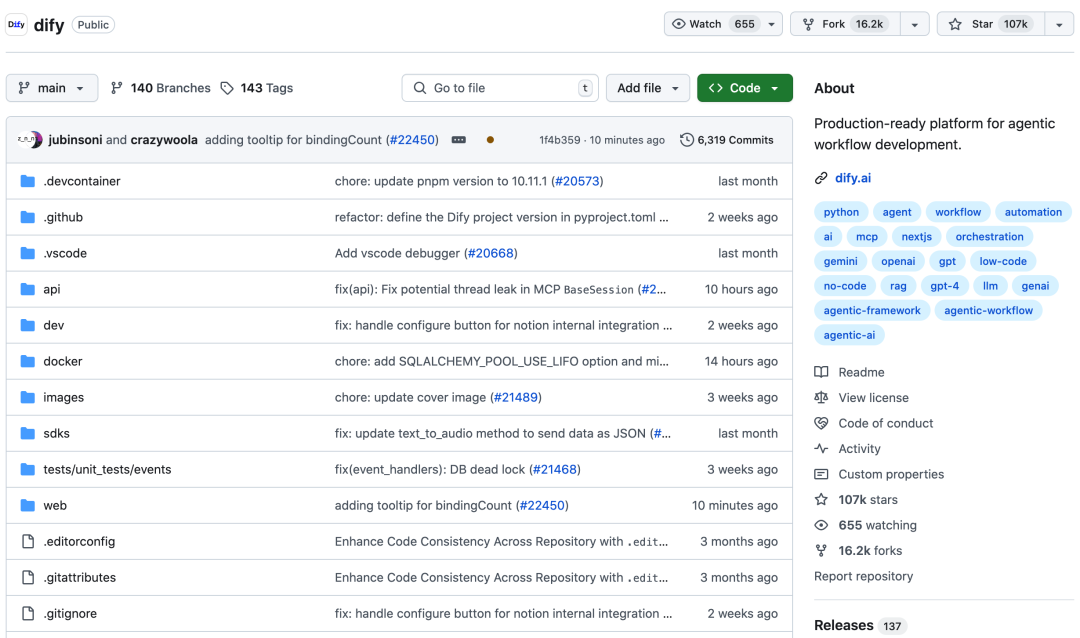Open the dify.ai website link
The height and width of the screenshot is (638, 1080).
pos(853,178)
